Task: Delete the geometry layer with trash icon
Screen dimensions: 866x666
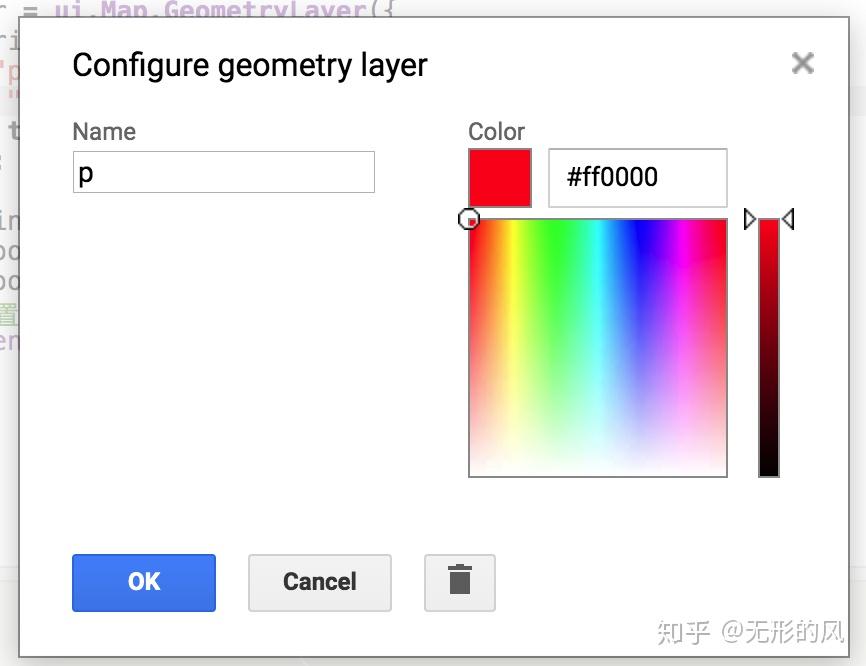Action: 460,582
